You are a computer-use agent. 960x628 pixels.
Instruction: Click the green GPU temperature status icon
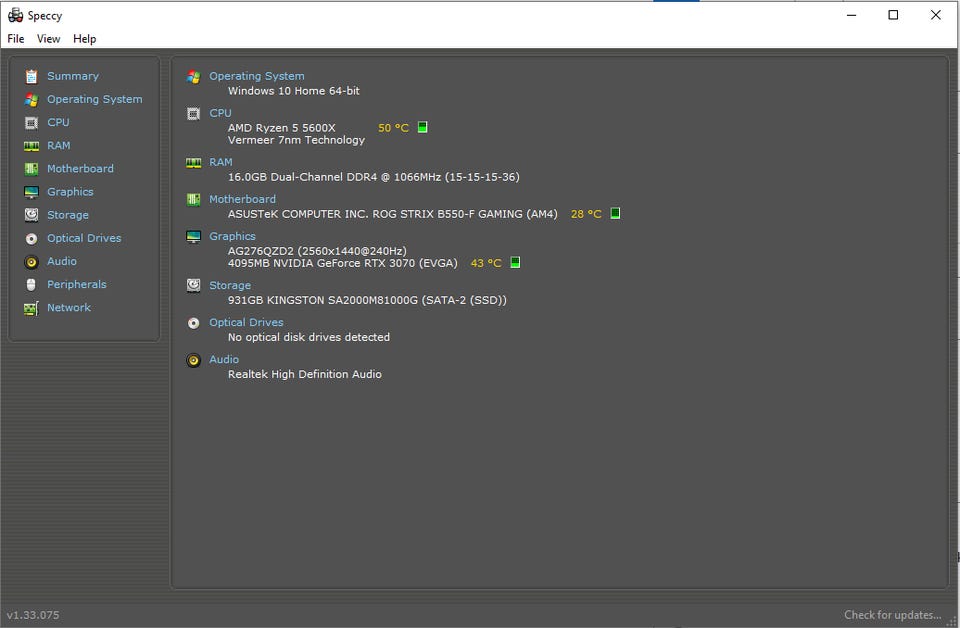(x=515, y=263)
